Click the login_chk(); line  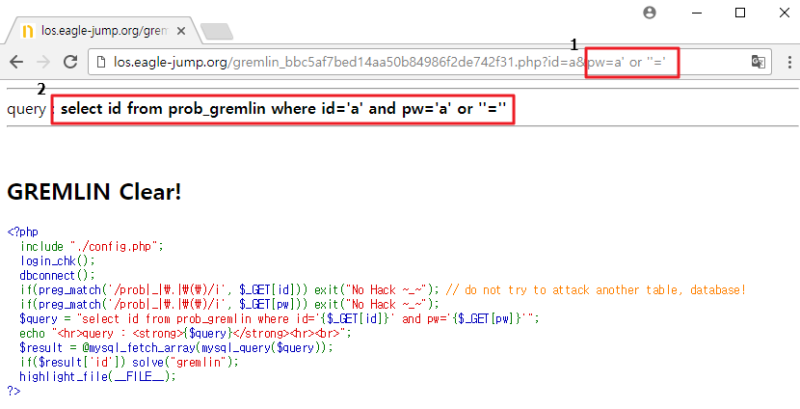tap(57, 261)
